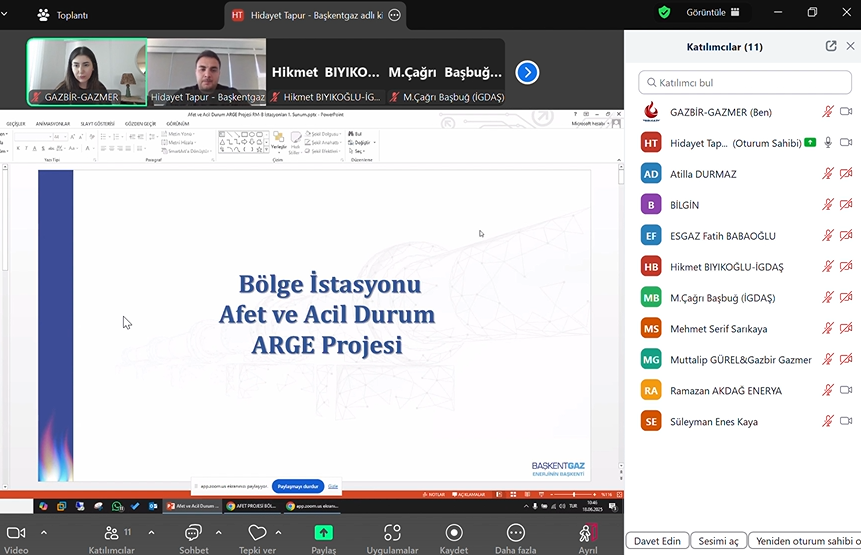The width and height of the screenshot is (861, 555).
Task: Expand the Tepki ver options chevron
Action: pos(278,532)
